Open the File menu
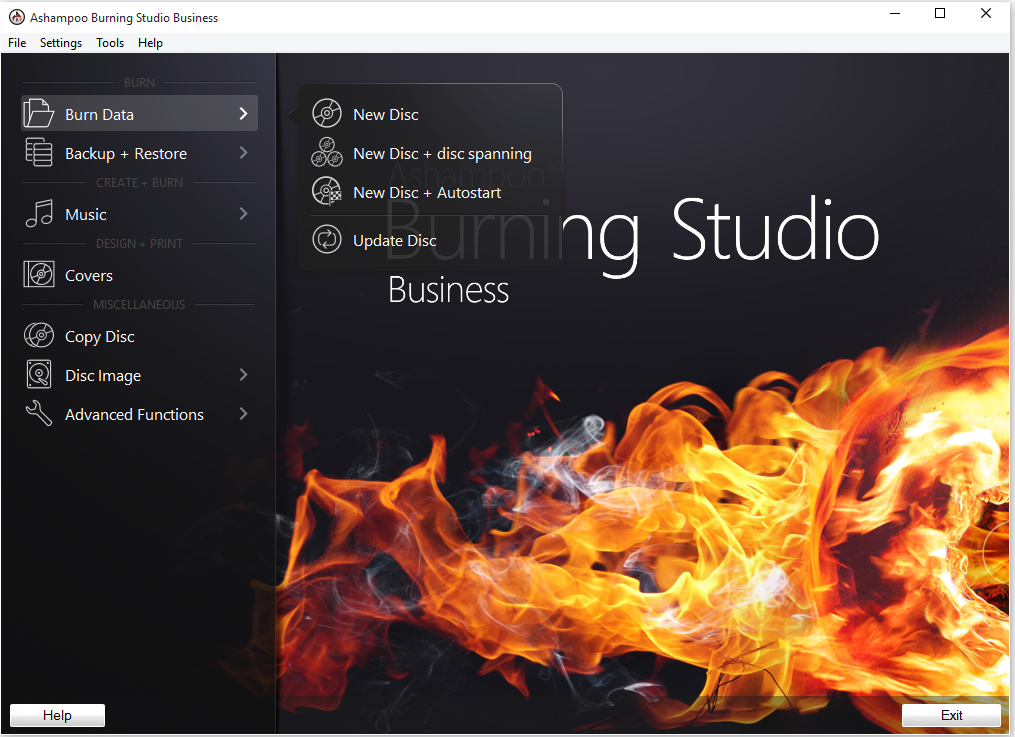Viewport: 1015px width, 737px height. [17, 43]
